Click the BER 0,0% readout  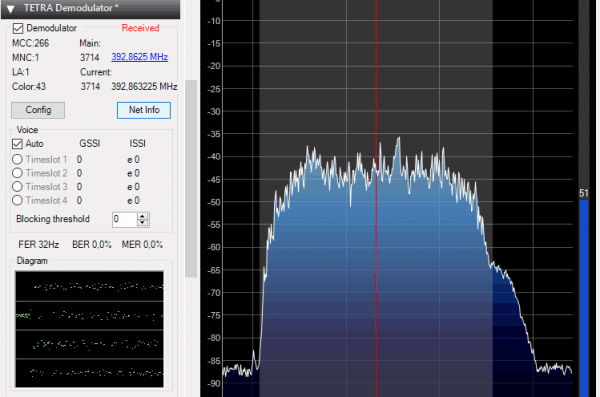point(92,245)
